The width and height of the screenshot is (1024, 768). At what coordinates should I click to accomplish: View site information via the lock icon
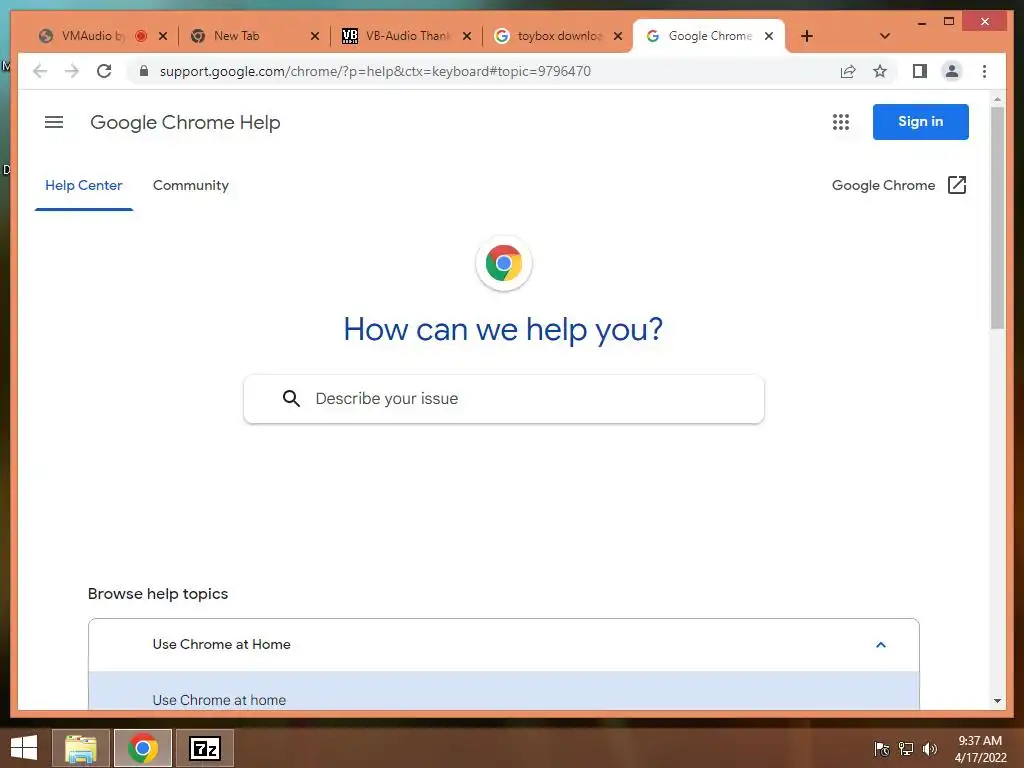[144, 71]
